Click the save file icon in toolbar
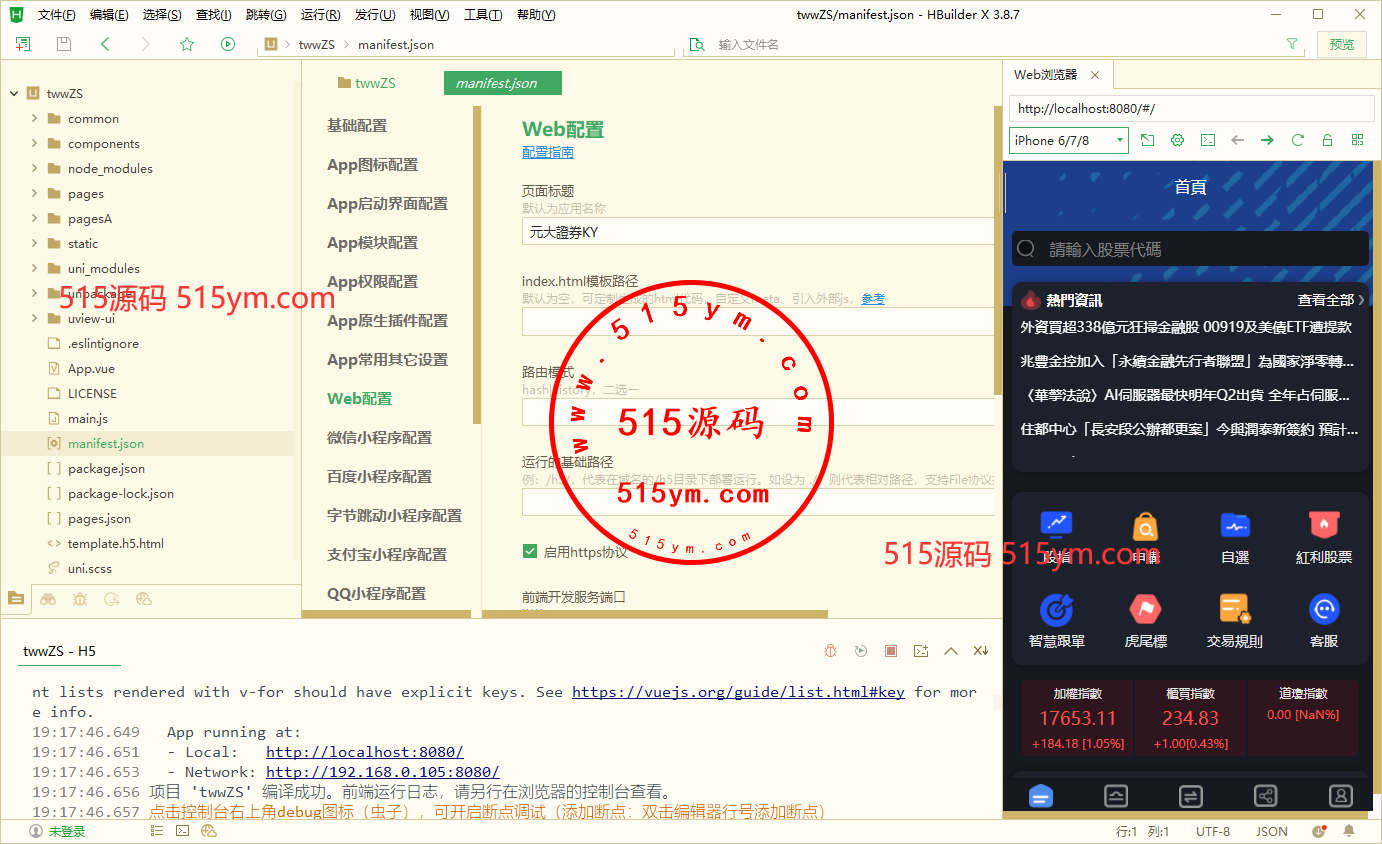The height and width of the screenshot is (844, 1382). (64, 44)
